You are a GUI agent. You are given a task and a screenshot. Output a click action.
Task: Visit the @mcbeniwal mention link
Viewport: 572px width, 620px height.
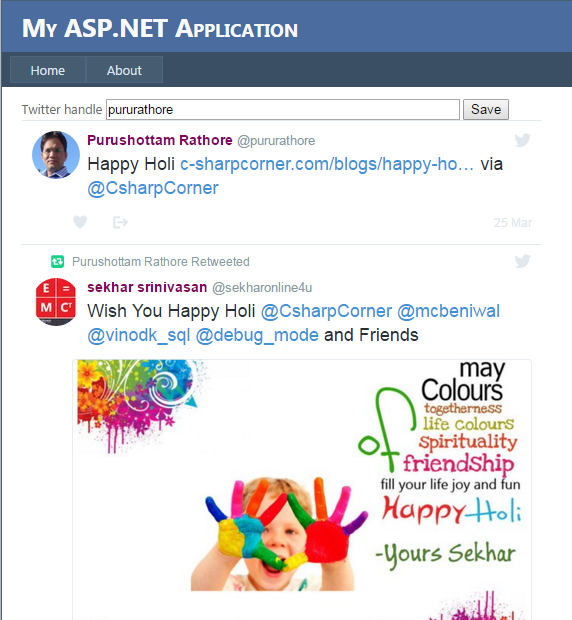448,311
